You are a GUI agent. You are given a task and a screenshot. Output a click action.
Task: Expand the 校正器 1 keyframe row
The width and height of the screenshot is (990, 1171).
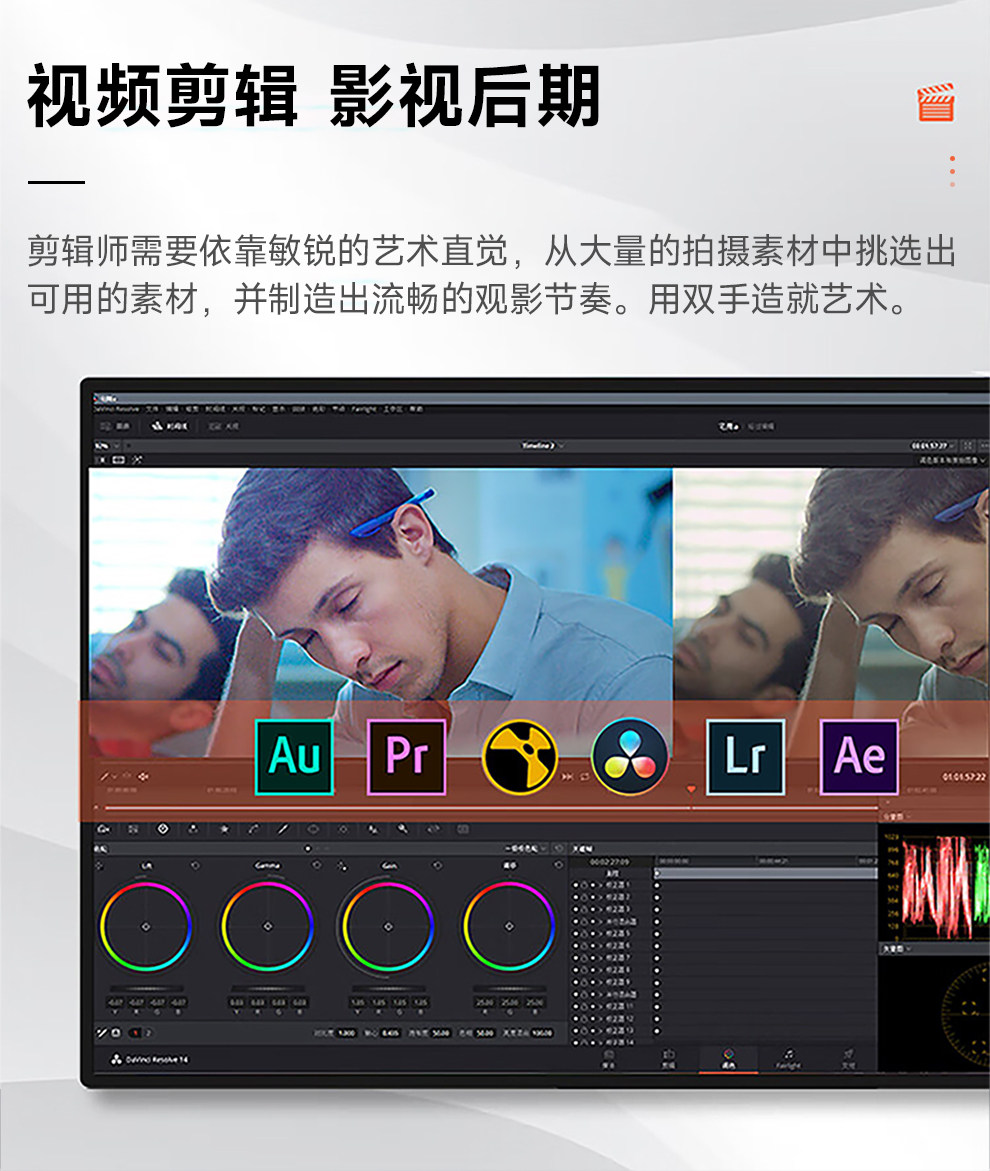point(600,885)
